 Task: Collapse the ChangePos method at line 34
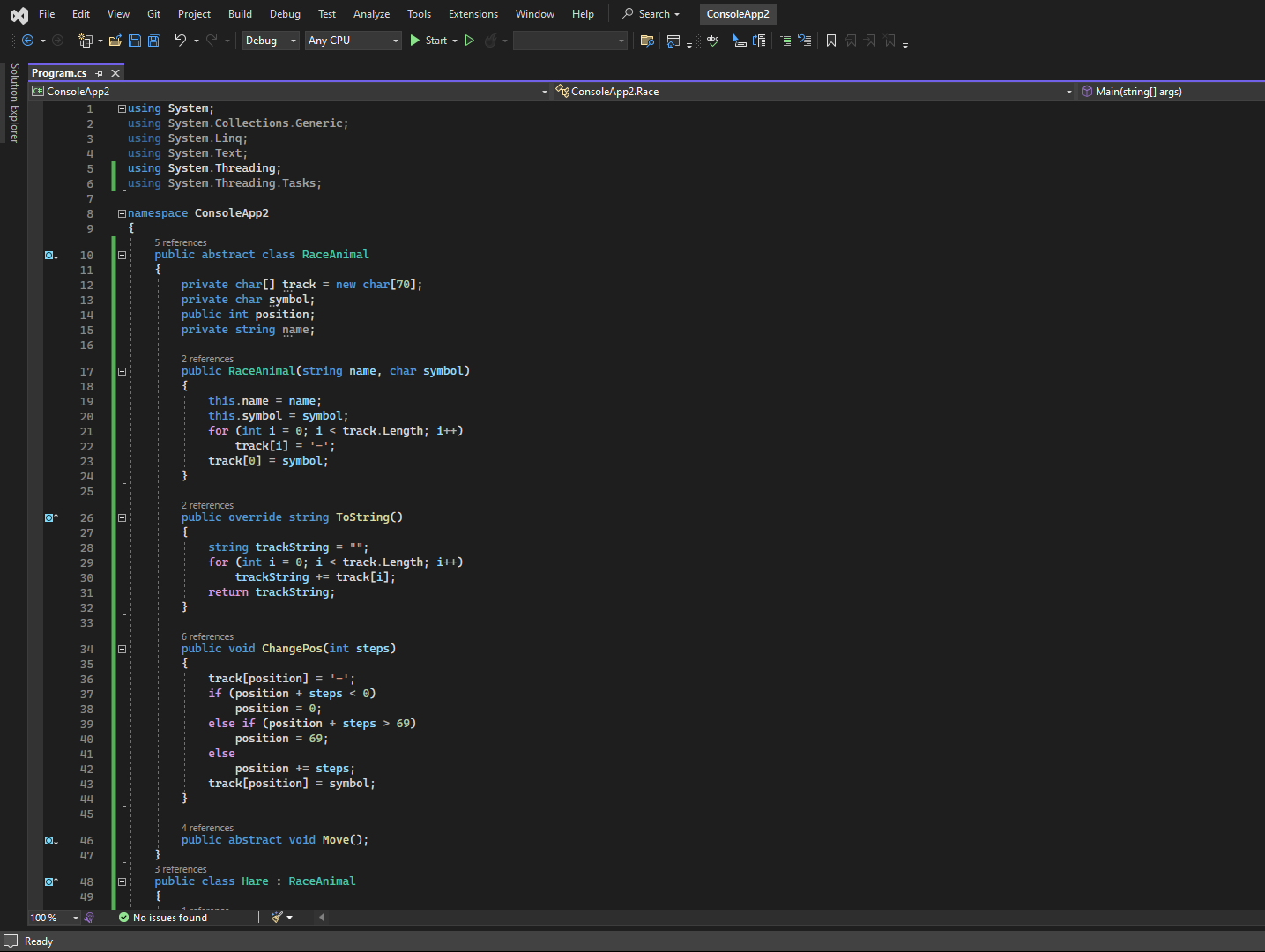coord(122,649)
